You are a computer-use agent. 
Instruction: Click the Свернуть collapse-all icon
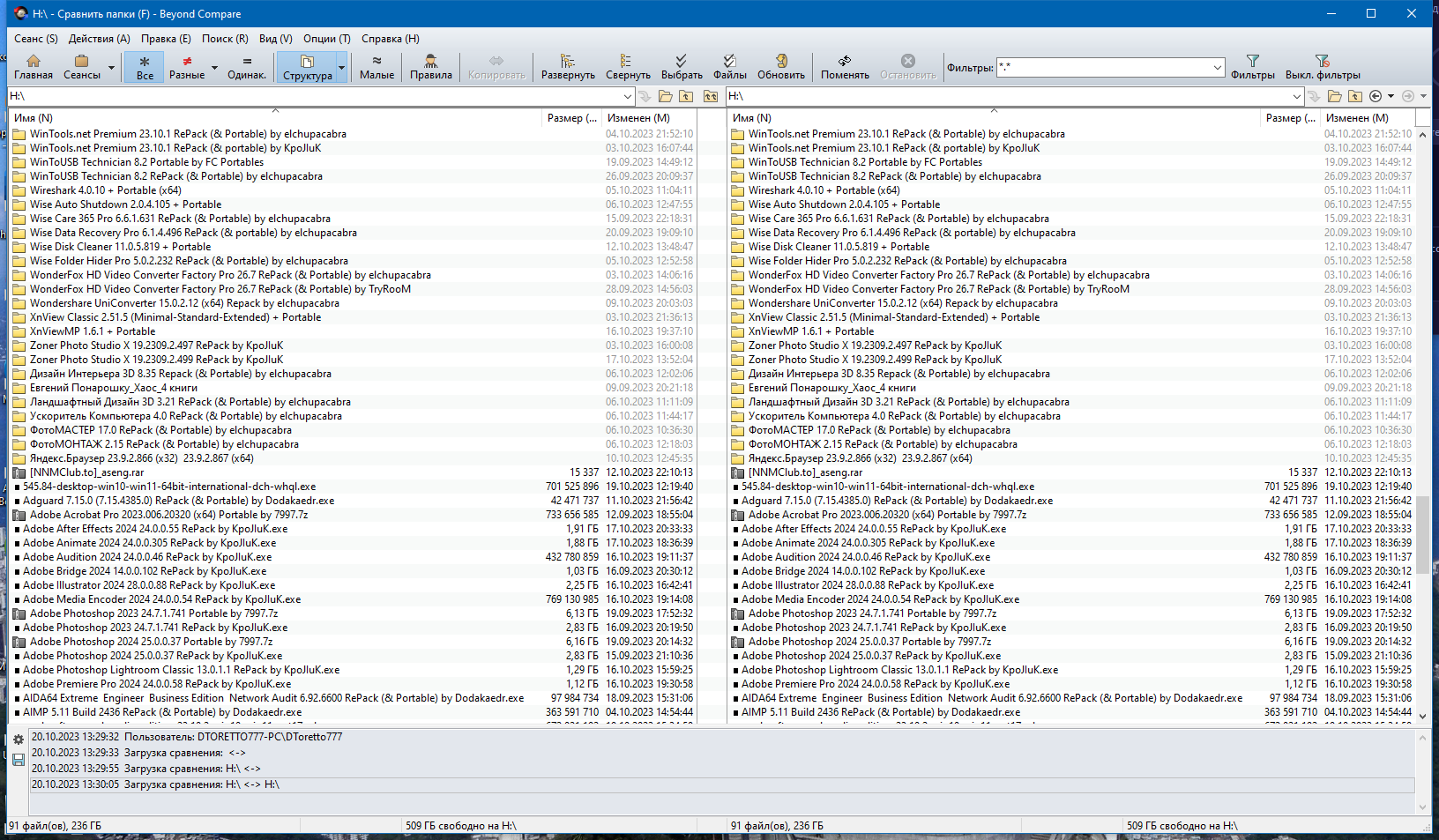pos(628,67)
